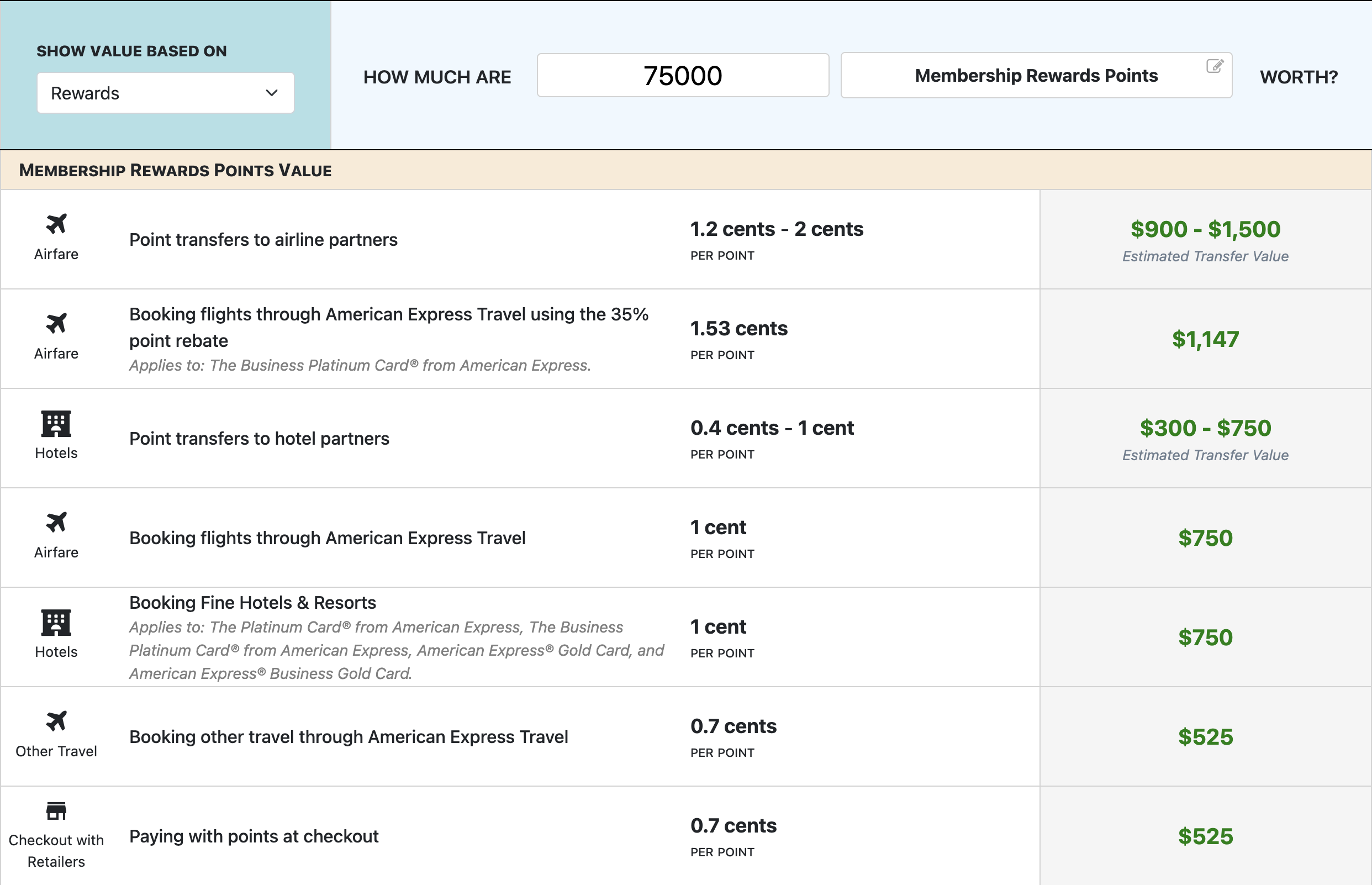The height and width of the screenshot is (885, 1372).
Task: Click the Membership Rewards Points selector box
Action: pyautogui.click(x=1036, y=75)
